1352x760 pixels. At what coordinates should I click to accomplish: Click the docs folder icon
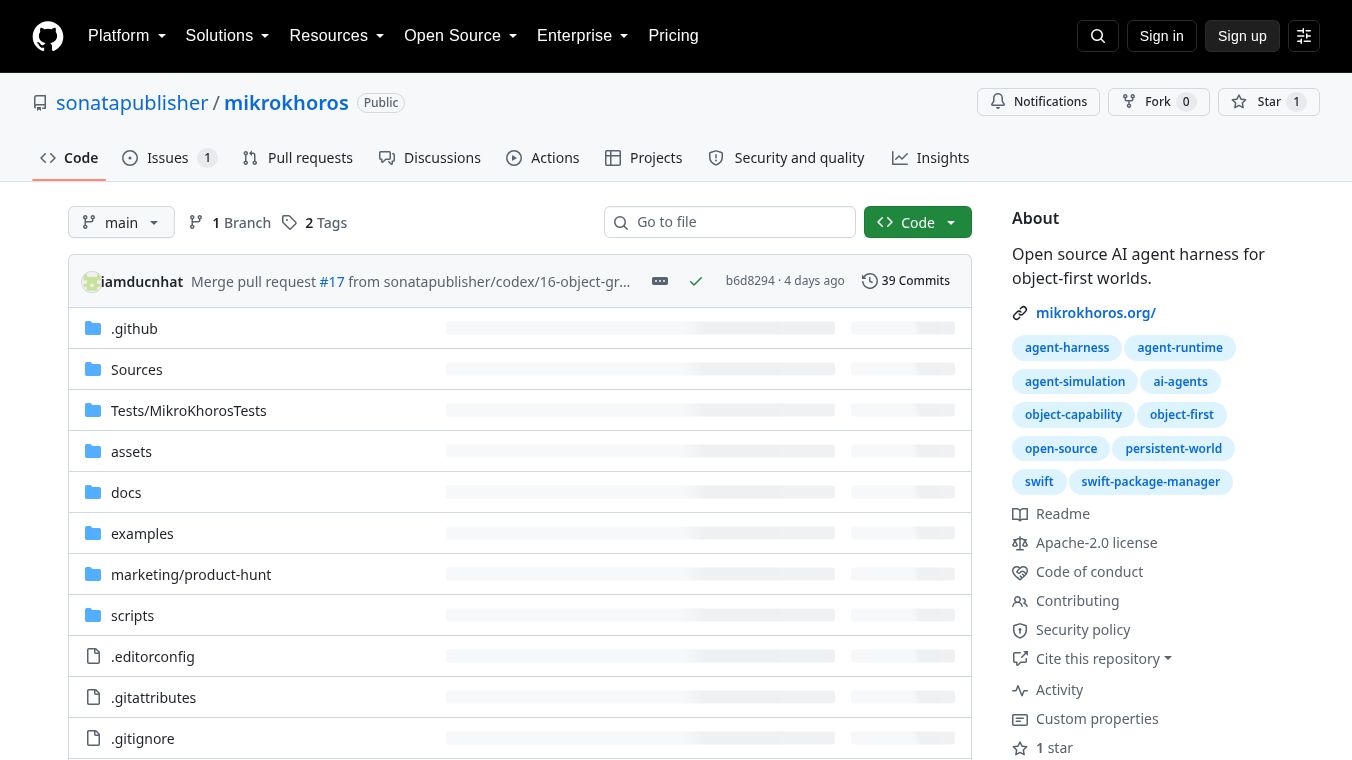point(93,493)
